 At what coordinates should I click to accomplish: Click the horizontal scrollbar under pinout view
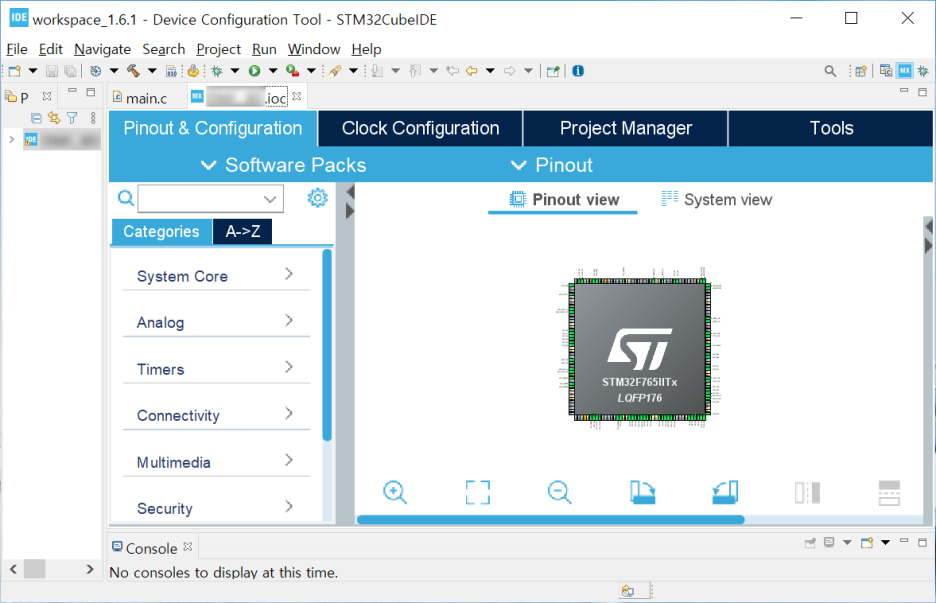click(550, 519)
